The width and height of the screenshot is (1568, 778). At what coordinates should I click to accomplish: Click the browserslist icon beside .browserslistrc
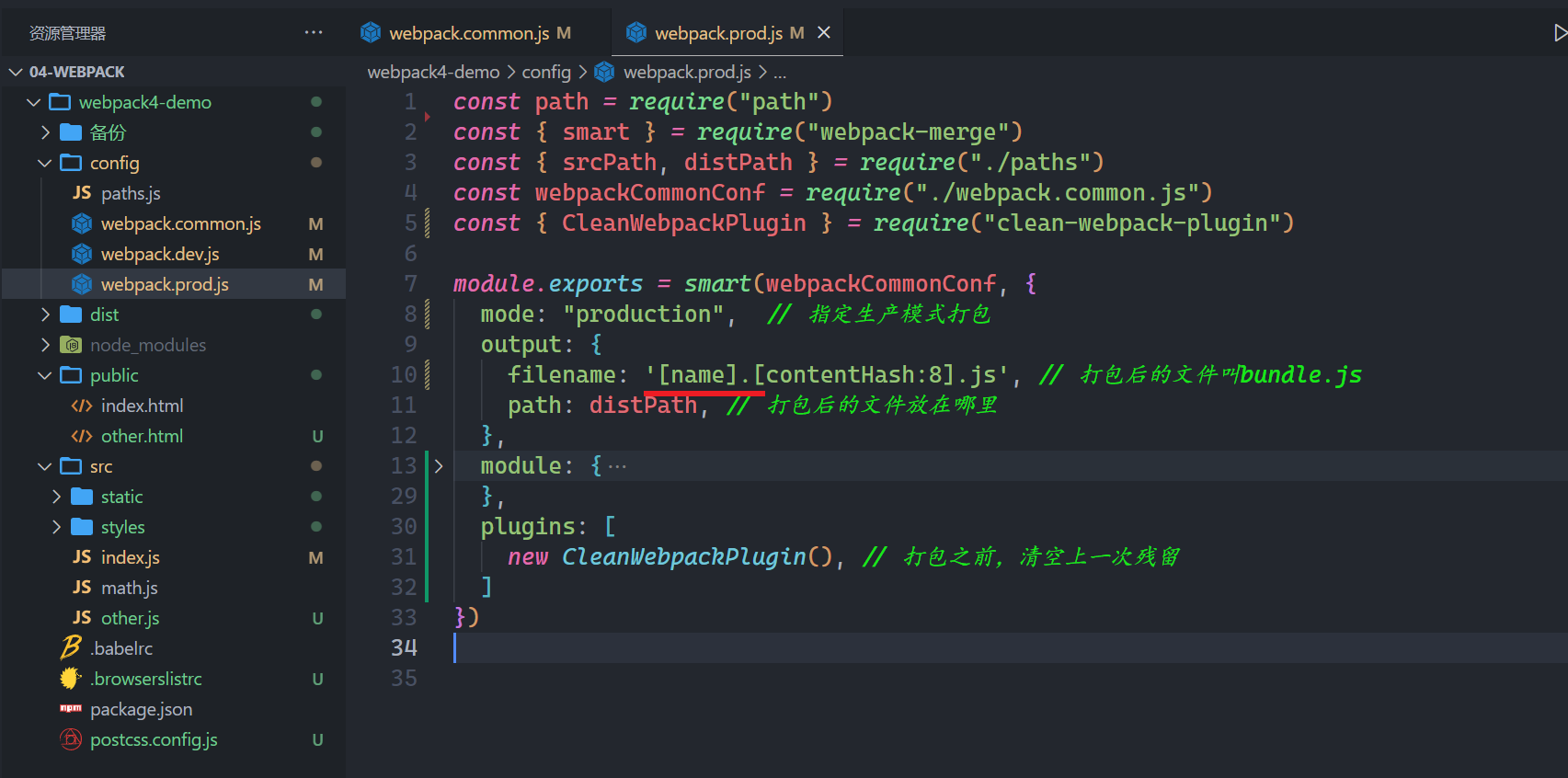coord(71,679)
